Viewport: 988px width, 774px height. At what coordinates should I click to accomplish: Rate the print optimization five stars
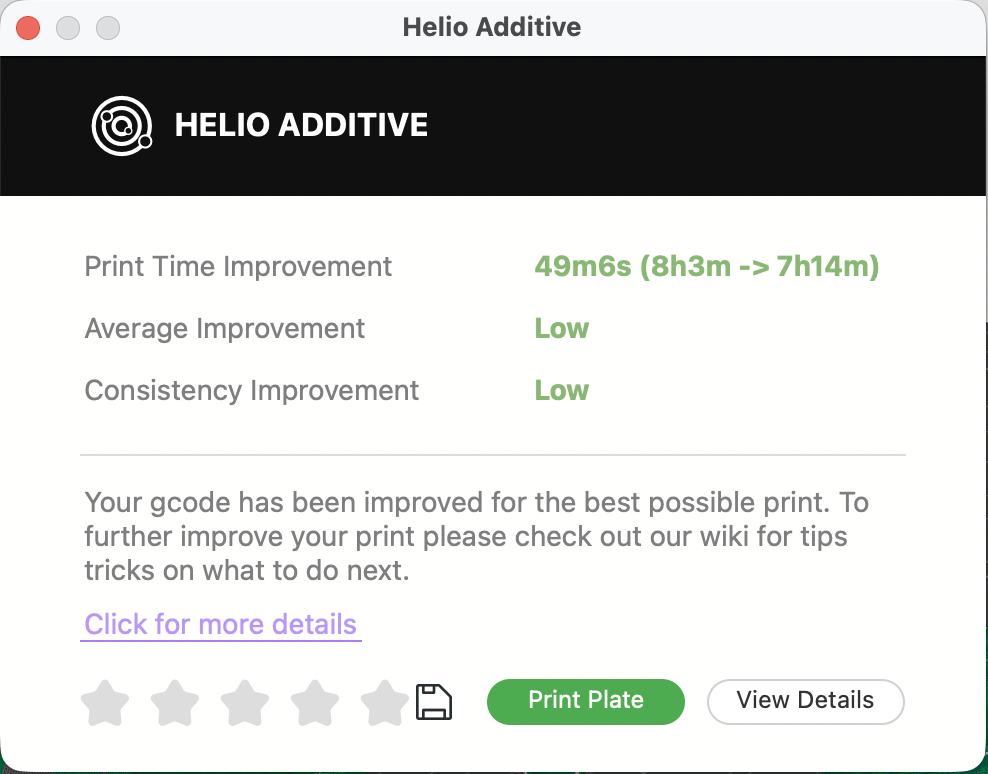(x=384, y=702)
